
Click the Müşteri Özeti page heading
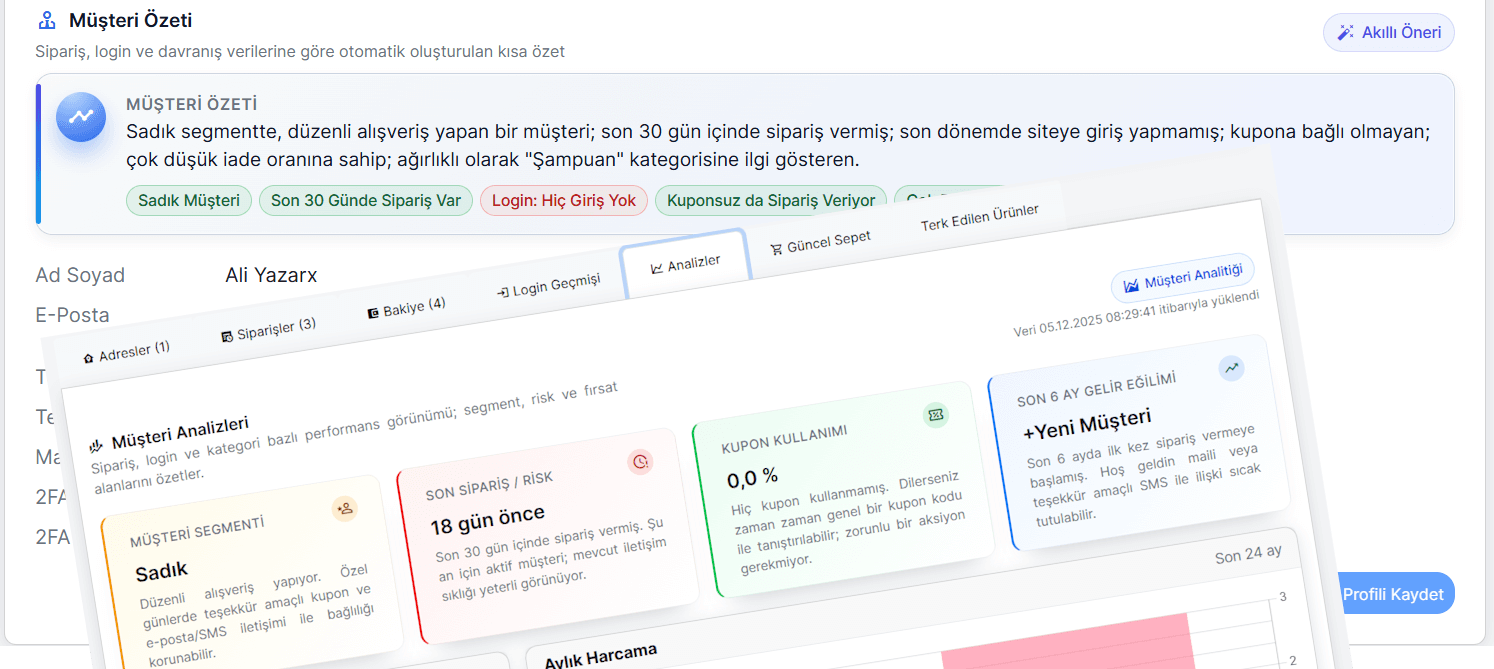pos(130,20)
